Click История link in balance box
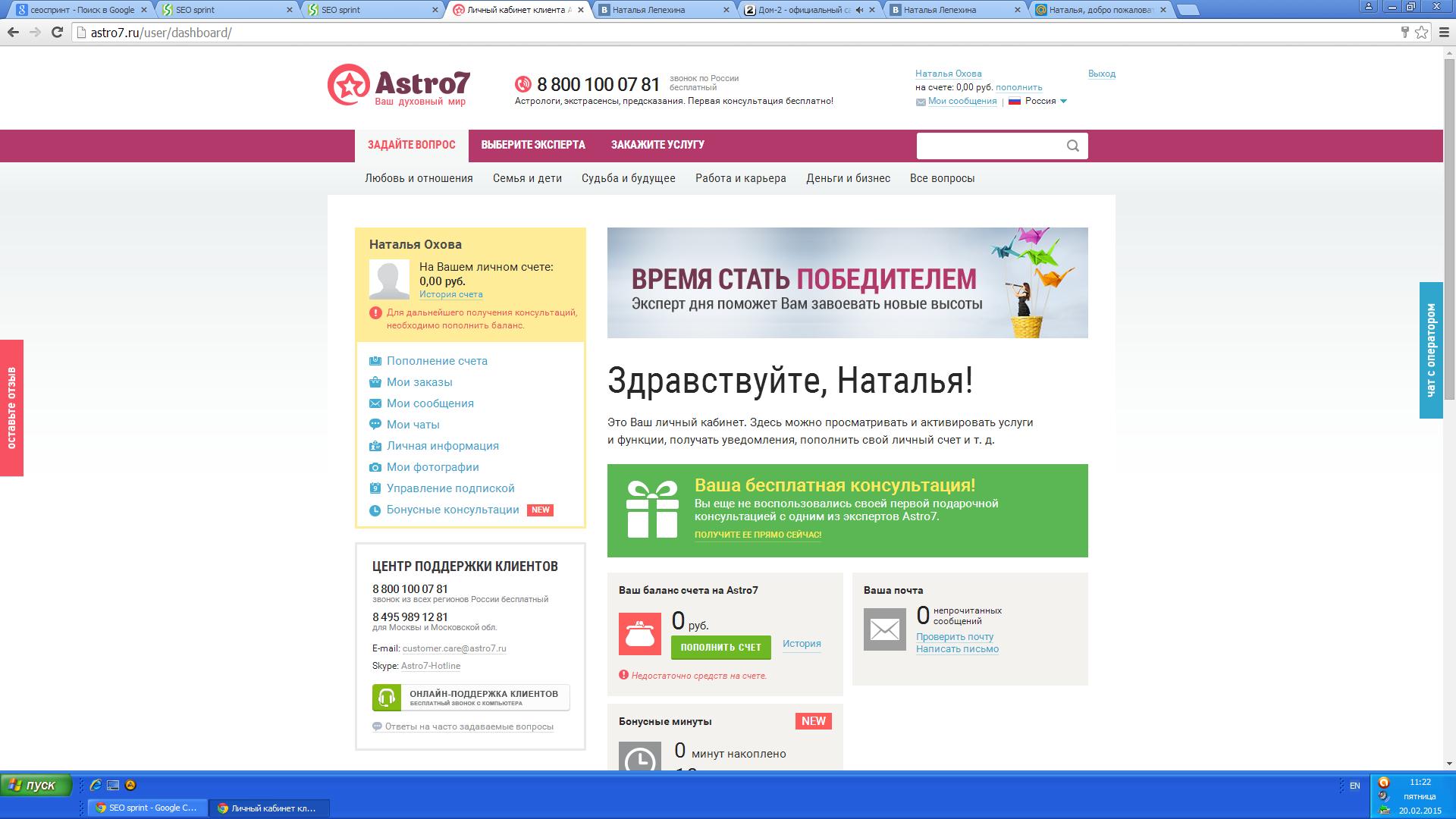This screenshot has width=1456, height=819. tap(802, 644)
